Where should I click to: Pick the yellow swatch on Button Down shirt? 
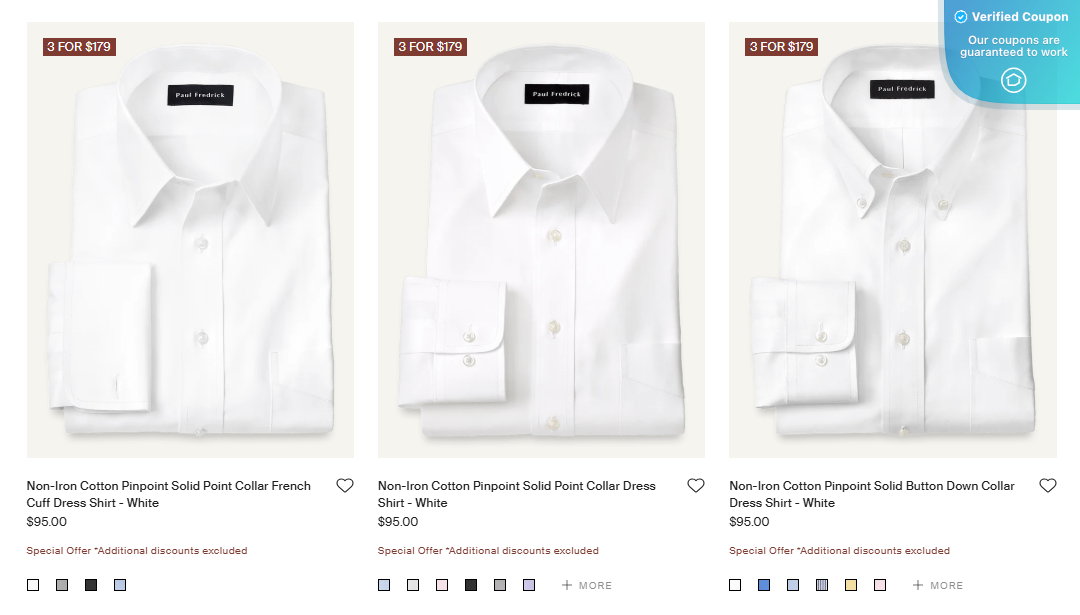click(851, 584)
